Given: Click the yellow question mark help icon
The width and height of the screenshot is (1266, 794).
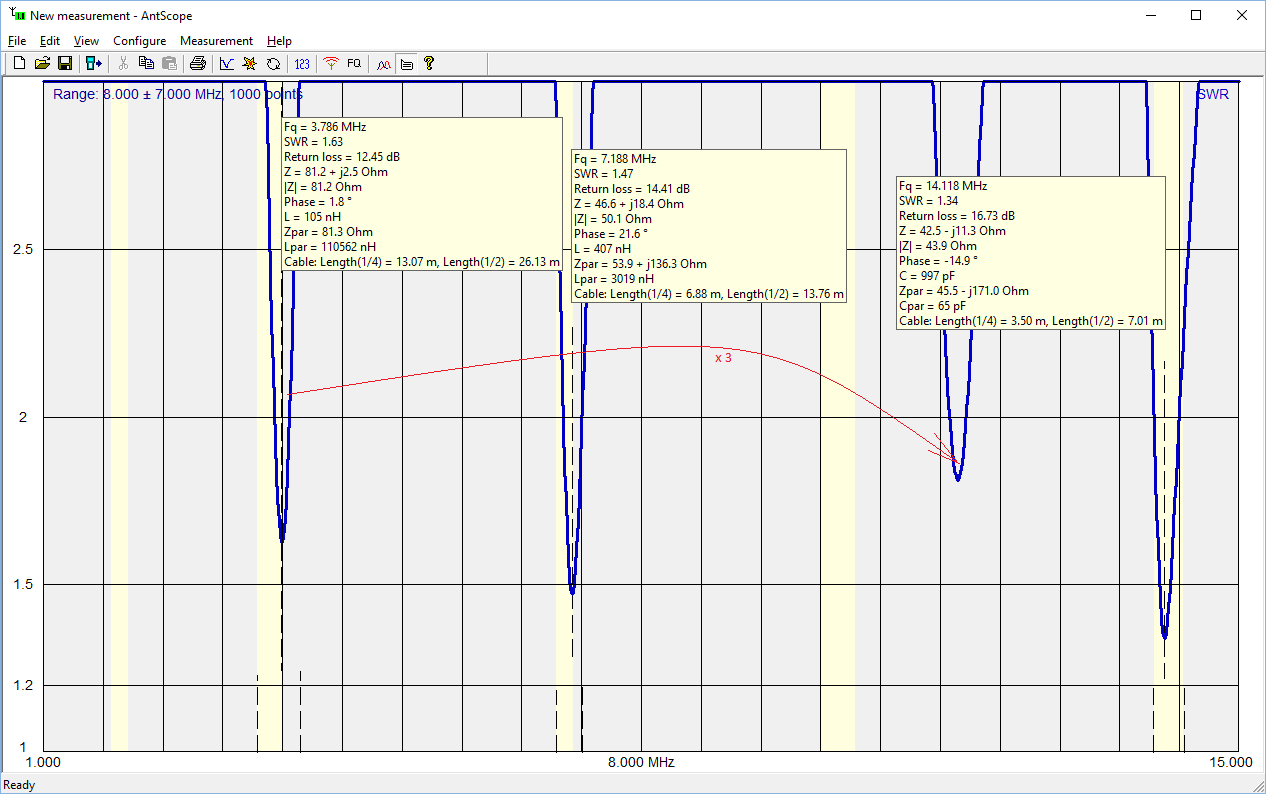Looking at the screenshot, I should [429, 64].
